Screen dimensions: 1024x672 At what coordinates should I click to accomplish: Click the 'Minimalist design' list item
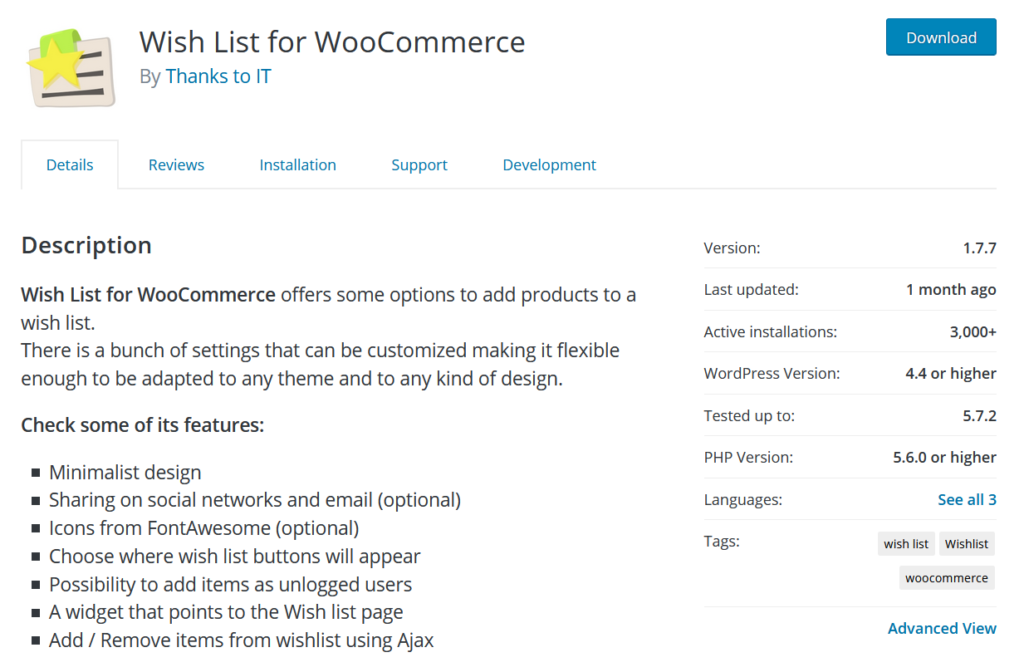pos(125,472)
